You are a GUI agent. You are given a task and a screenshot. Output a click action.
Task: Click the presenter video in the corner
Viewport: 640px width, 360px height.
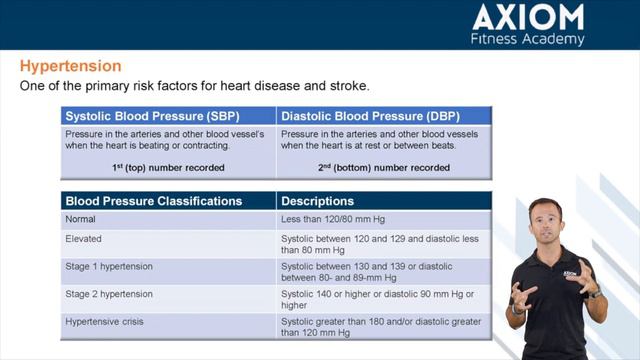(x=556, y=278)
